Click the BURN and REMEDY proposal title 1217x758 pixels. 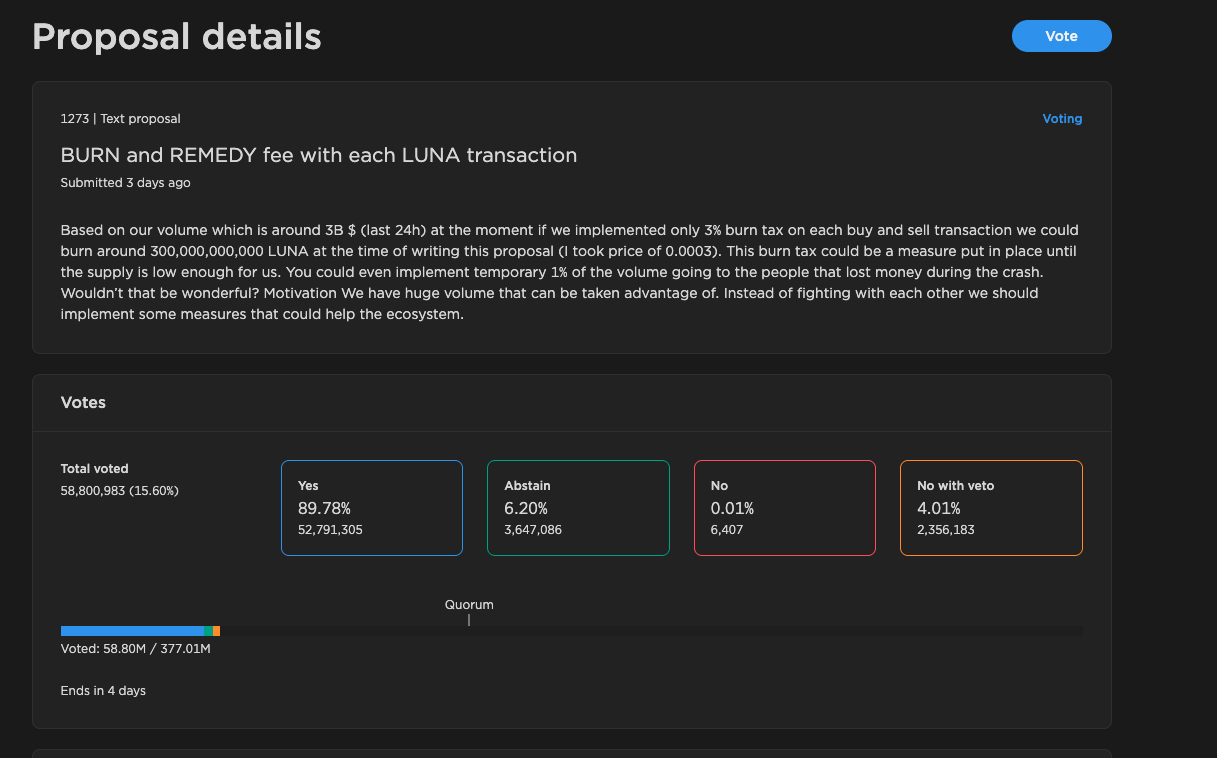click(x=319, y=155)
